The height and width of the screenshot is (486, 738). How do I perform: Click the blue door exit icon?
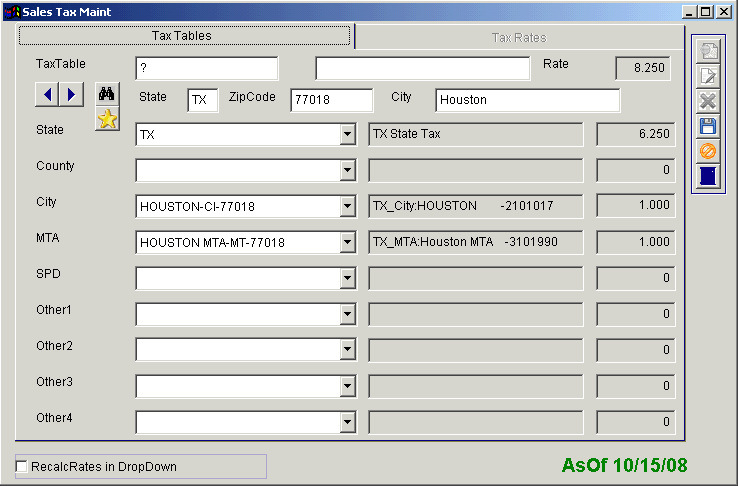[x=708, y=176]
